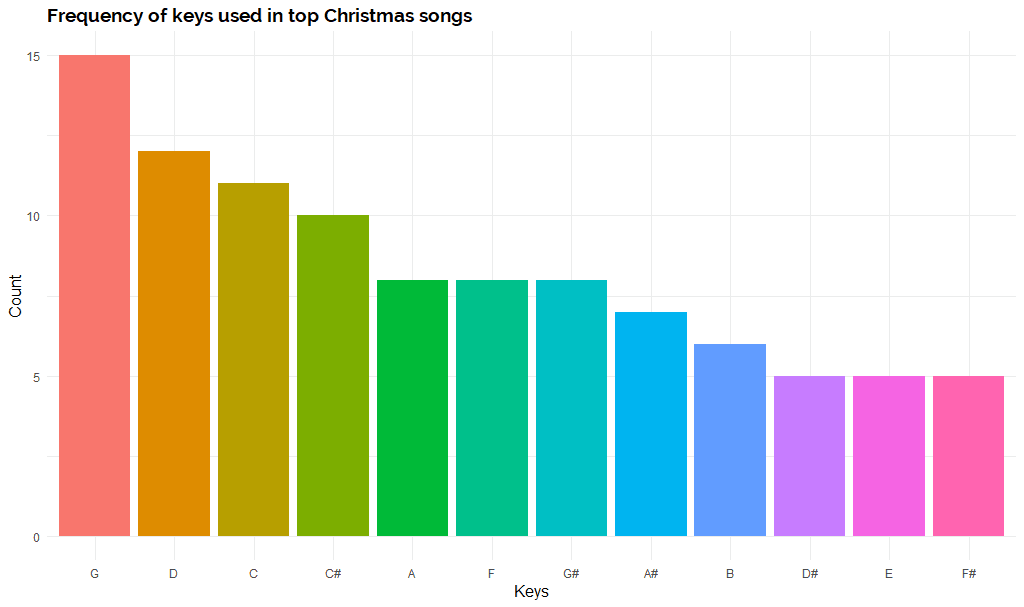Click the bar above the A label
Screen dimensions: 1024x607
(x=412, y=408)
